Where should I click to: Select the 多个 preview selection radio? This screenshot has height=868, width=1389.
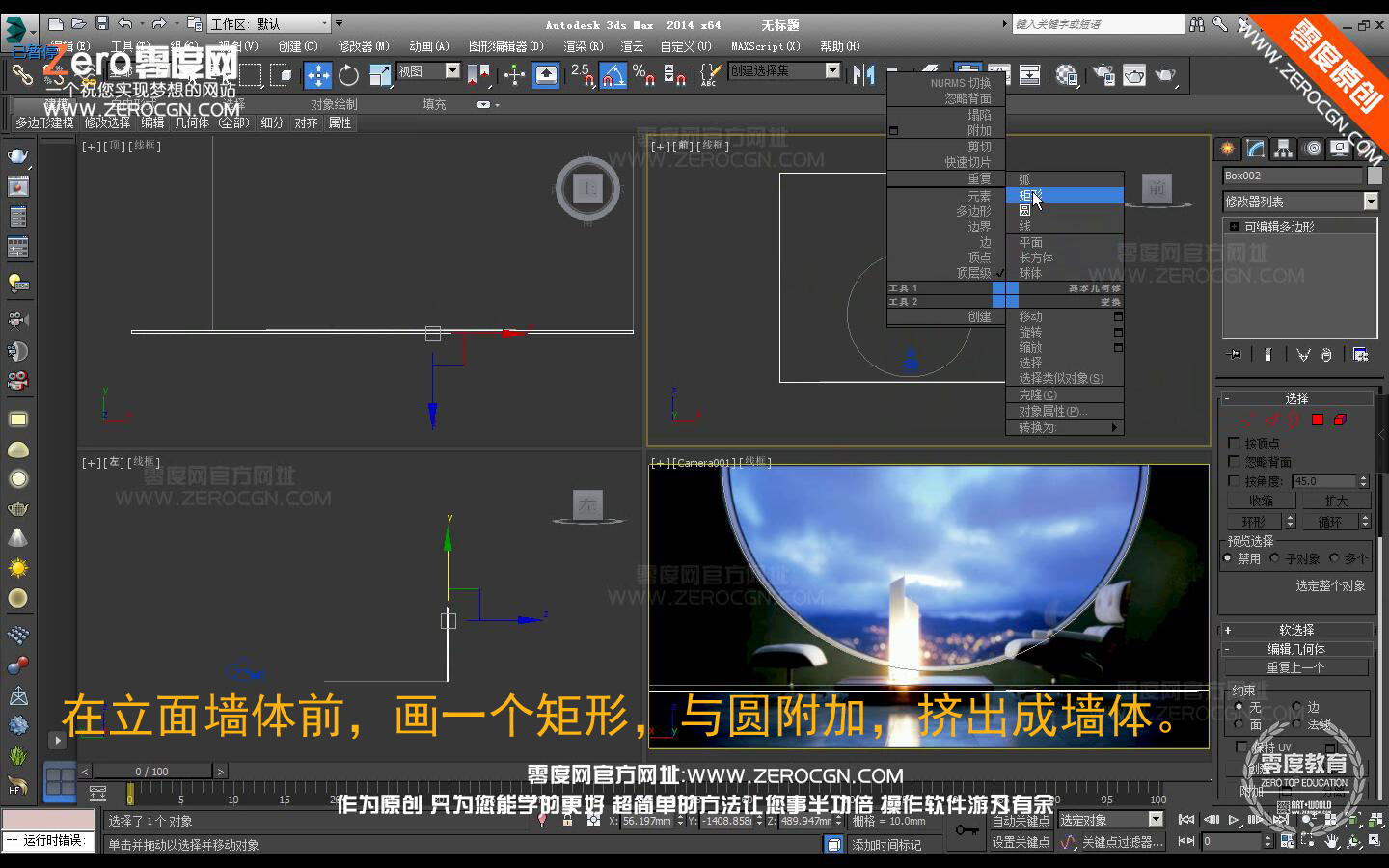click(1335, 558)
